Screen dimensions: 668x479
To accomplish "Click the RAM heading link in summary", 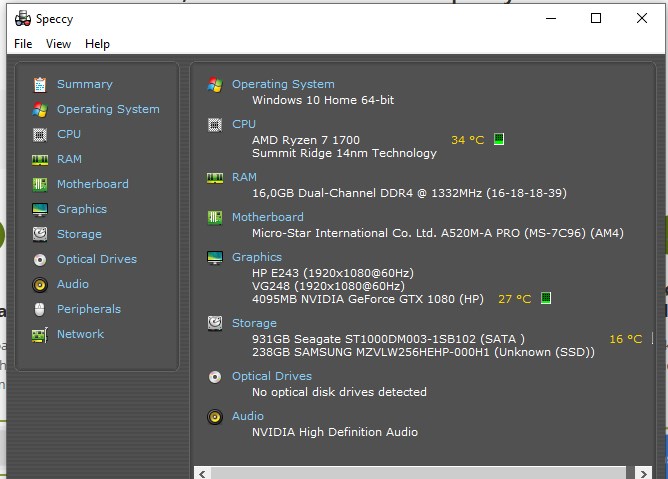I will [x=244, y=177].
